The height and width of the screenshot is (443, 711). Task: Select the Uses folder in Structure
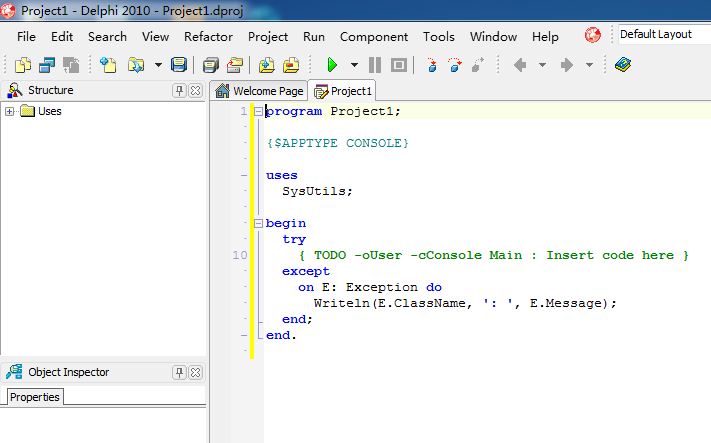tap(41, 111)
